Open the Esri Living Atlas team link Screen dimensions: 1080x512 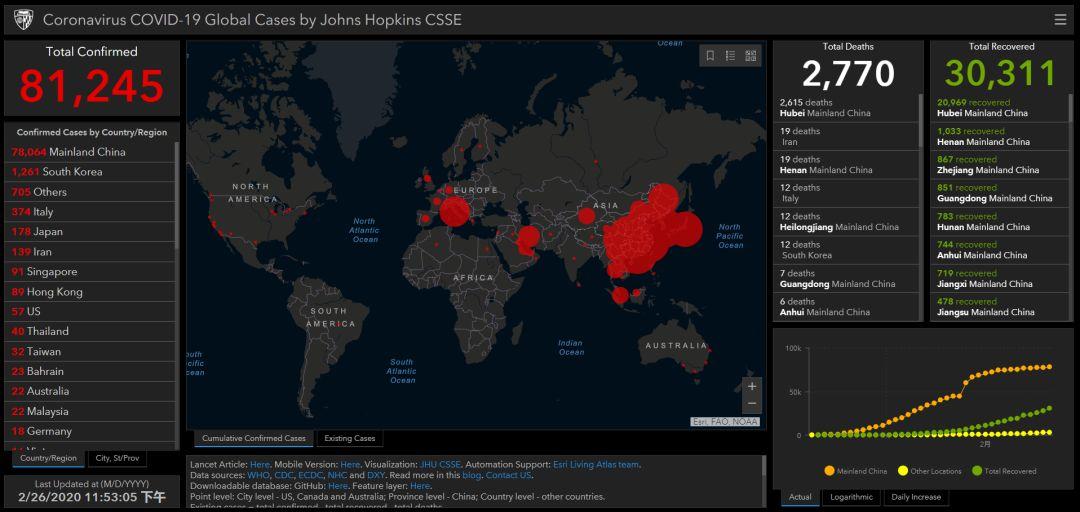(596, 465)
